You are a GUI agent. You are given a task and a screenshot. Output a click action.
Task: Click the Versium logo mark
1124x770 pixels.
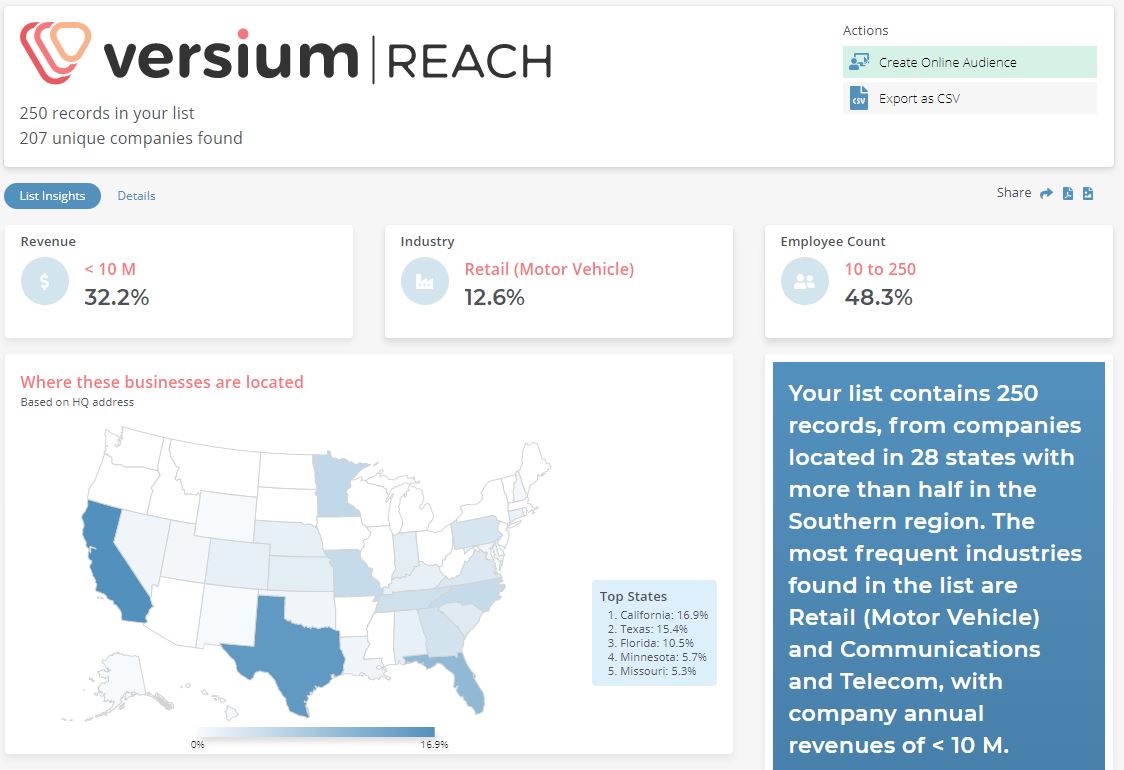[x=55, y=52]
